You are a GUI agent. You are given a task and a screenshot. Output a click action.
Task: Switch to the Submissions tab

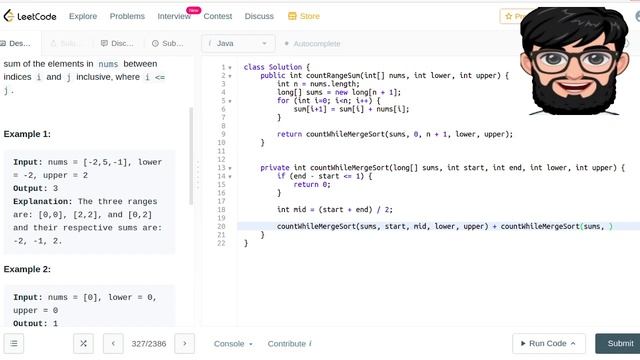point(168,43)
